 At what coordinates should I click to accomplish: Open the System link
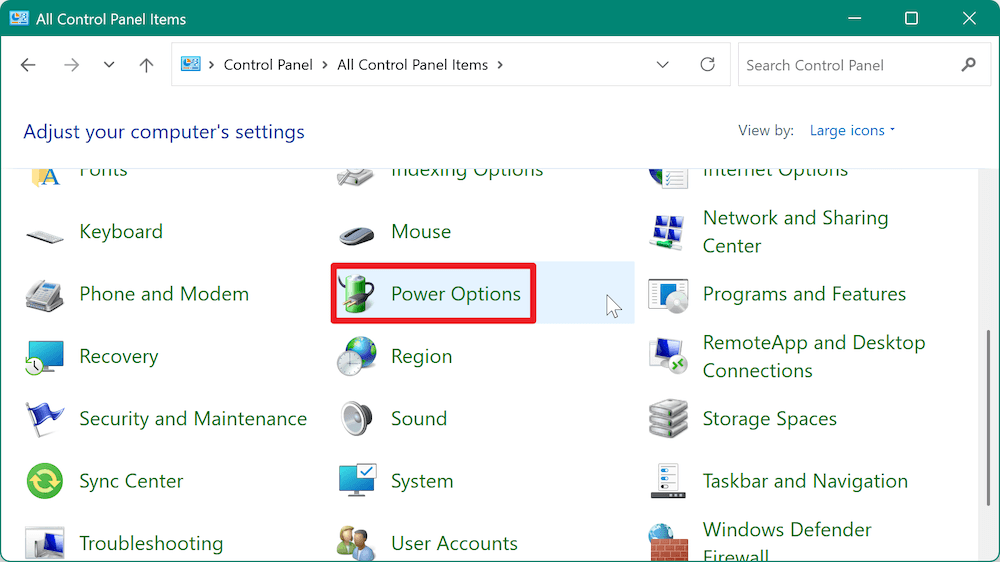coord(422,481)
